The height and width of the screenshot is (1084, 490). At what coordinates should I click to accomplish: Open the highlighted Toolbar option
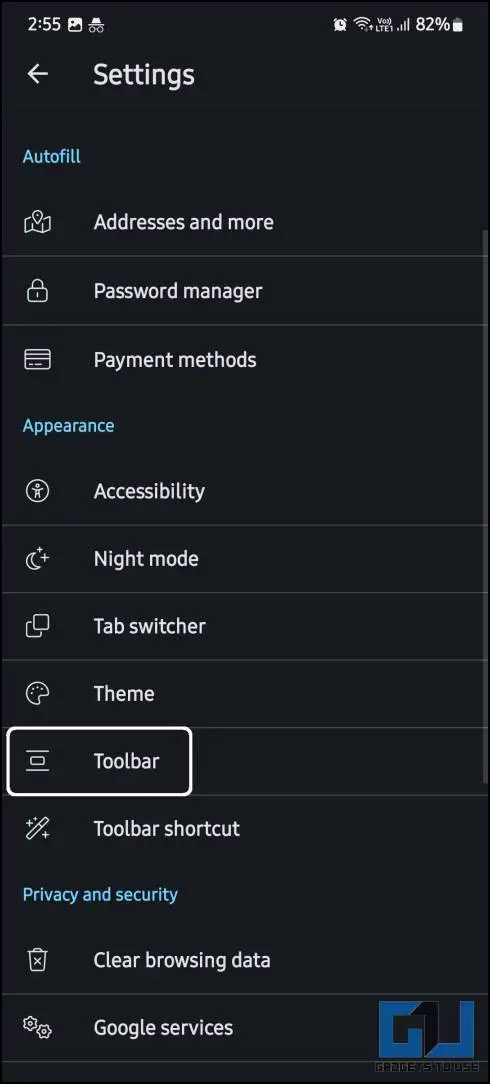(99, 761)
